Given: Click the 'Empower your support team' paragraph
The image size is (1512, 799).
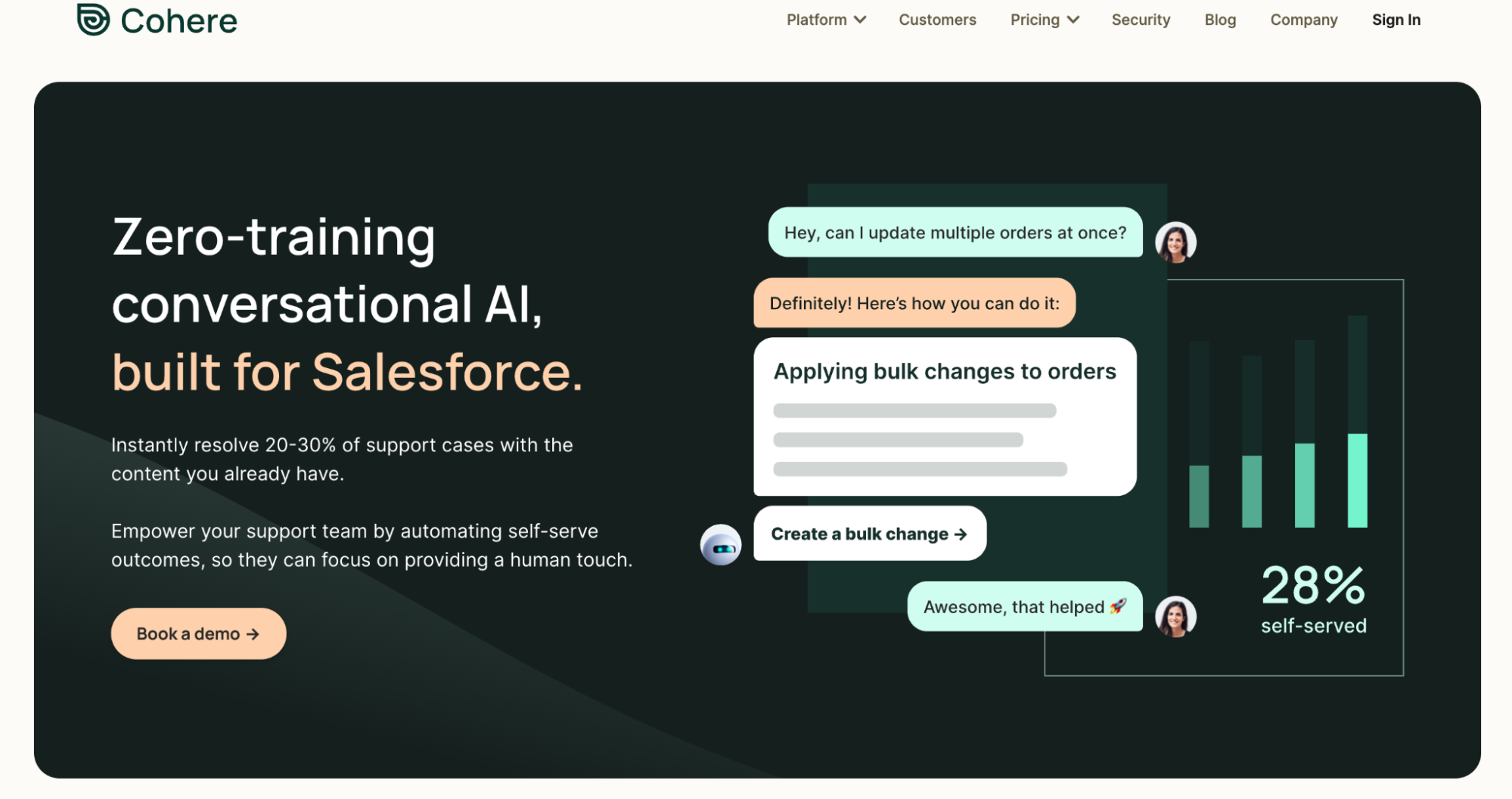Looking at the screenshot, I should (371, 545).
